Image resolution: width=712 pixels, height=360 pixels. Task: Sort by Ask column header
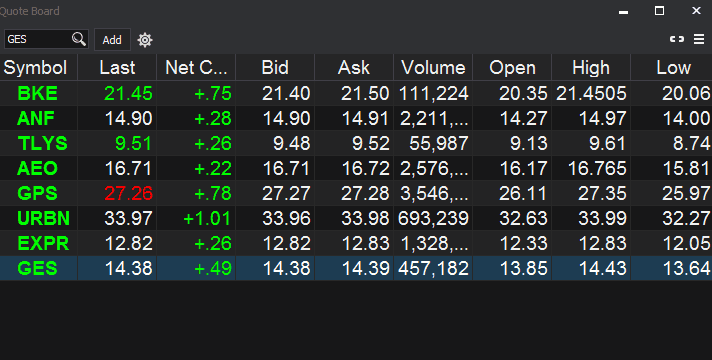354,68
